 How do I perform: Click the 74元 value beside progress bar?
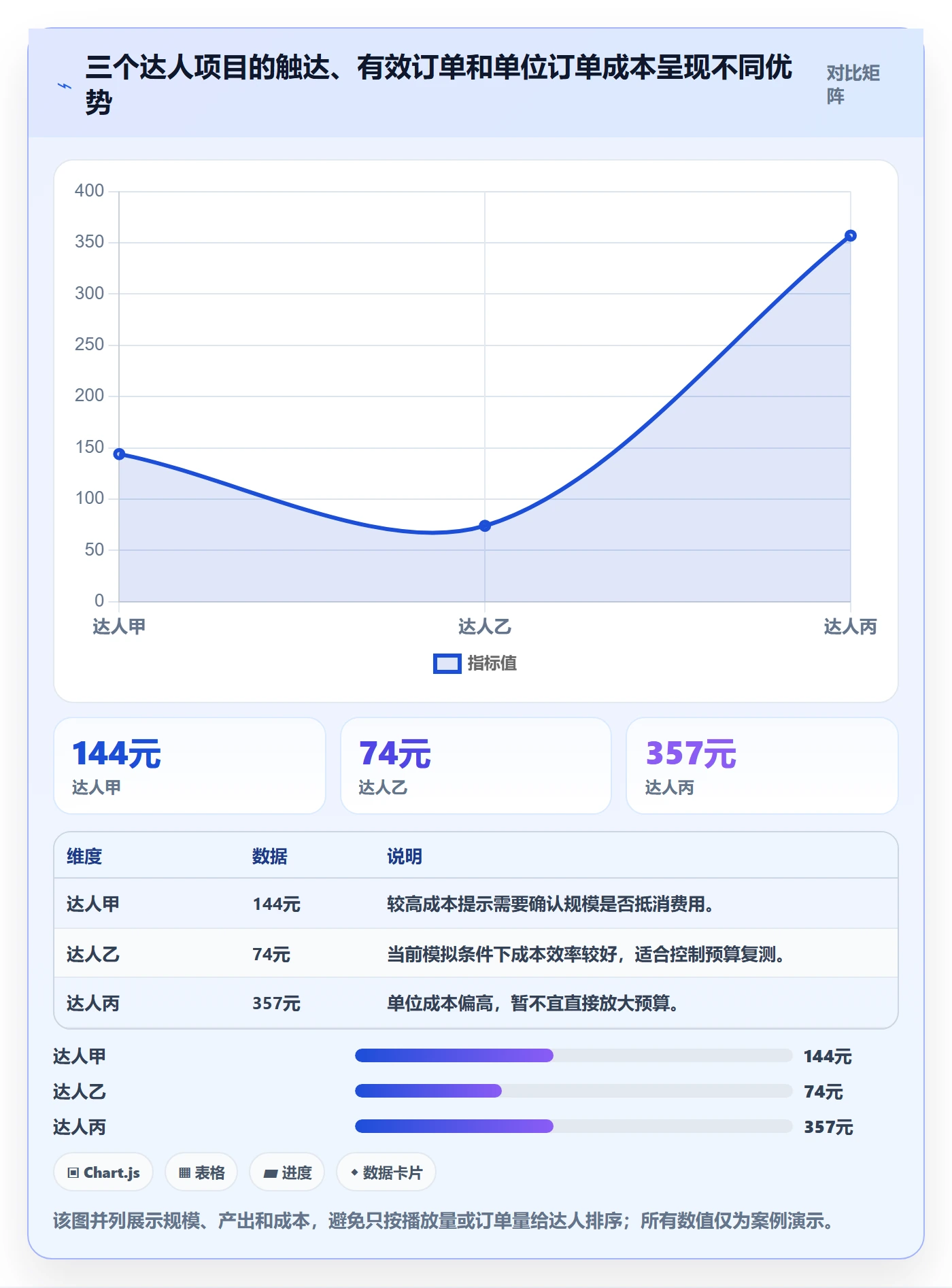tap(823, 1091)
